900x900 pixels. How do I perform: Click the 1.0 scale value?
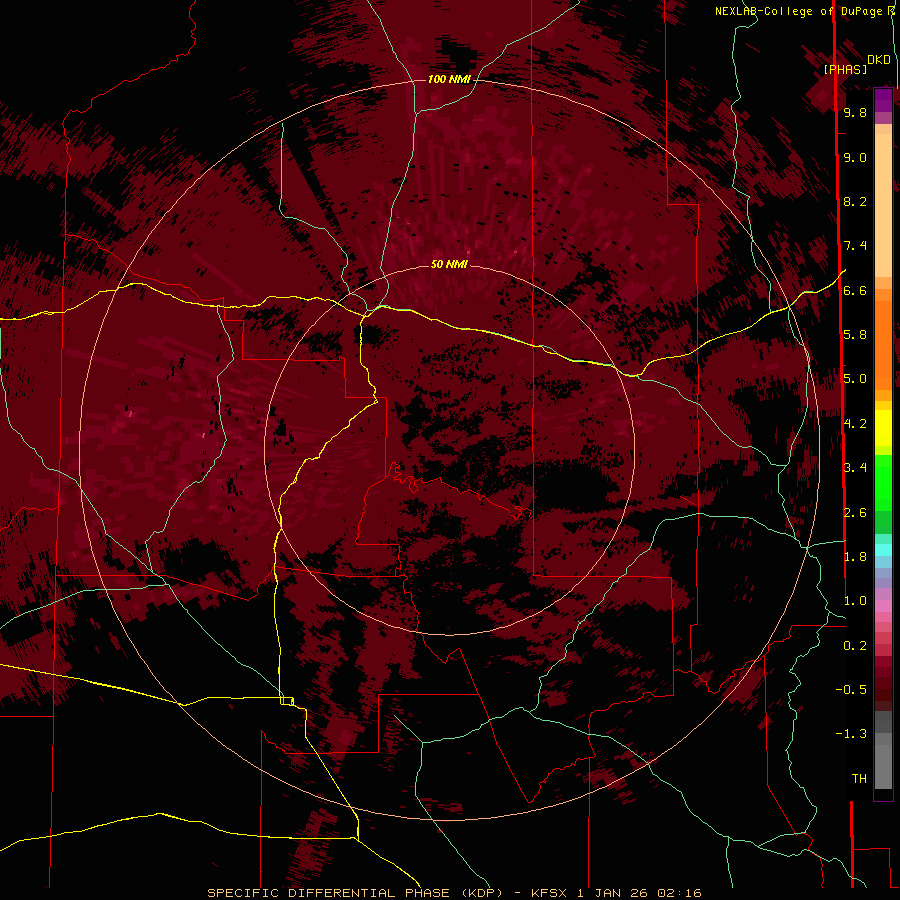coord(855,601)
